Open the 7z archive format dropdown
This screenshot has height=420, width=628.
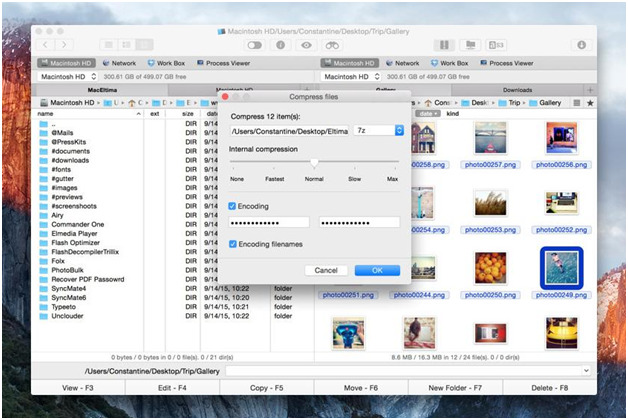[x=380, y=130]
